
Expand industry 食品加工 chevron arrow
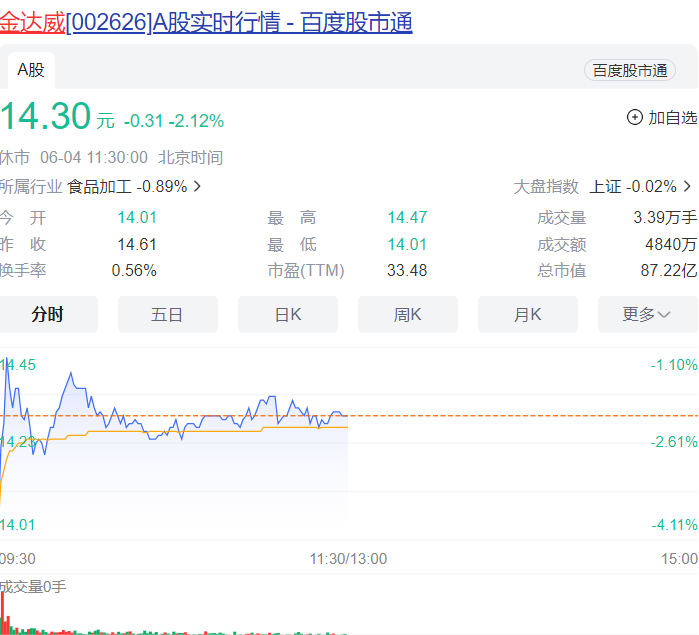(197, 186)
